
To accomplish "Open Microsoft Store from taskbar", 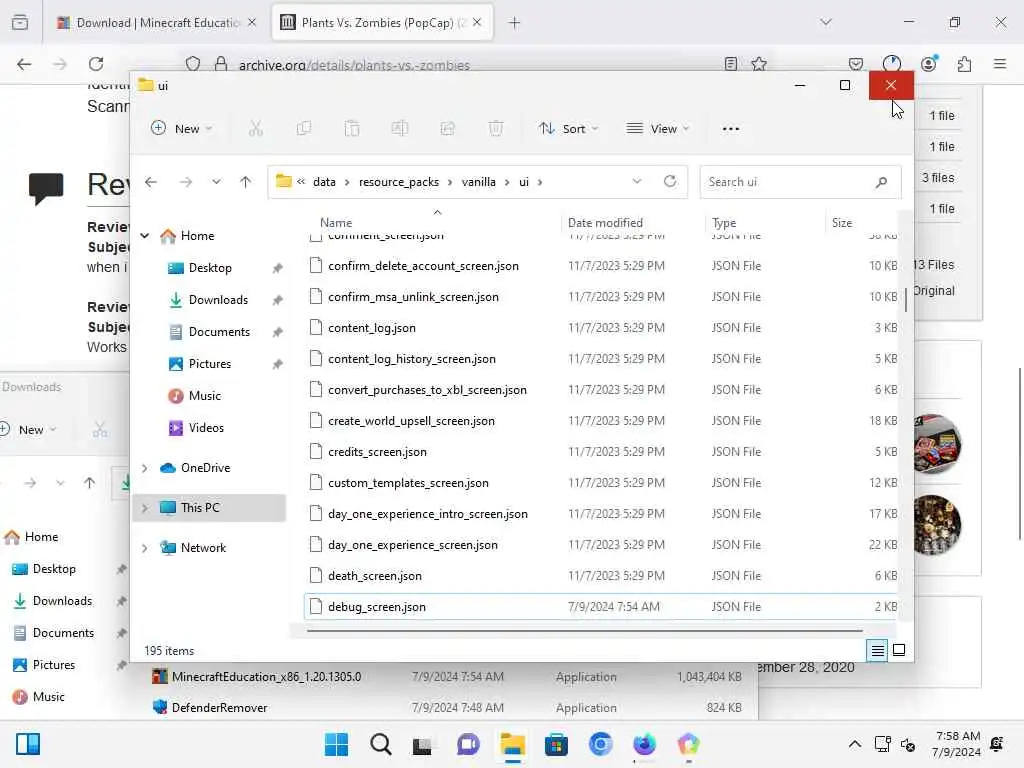I will pyautogui.click(x=556, y=744).
